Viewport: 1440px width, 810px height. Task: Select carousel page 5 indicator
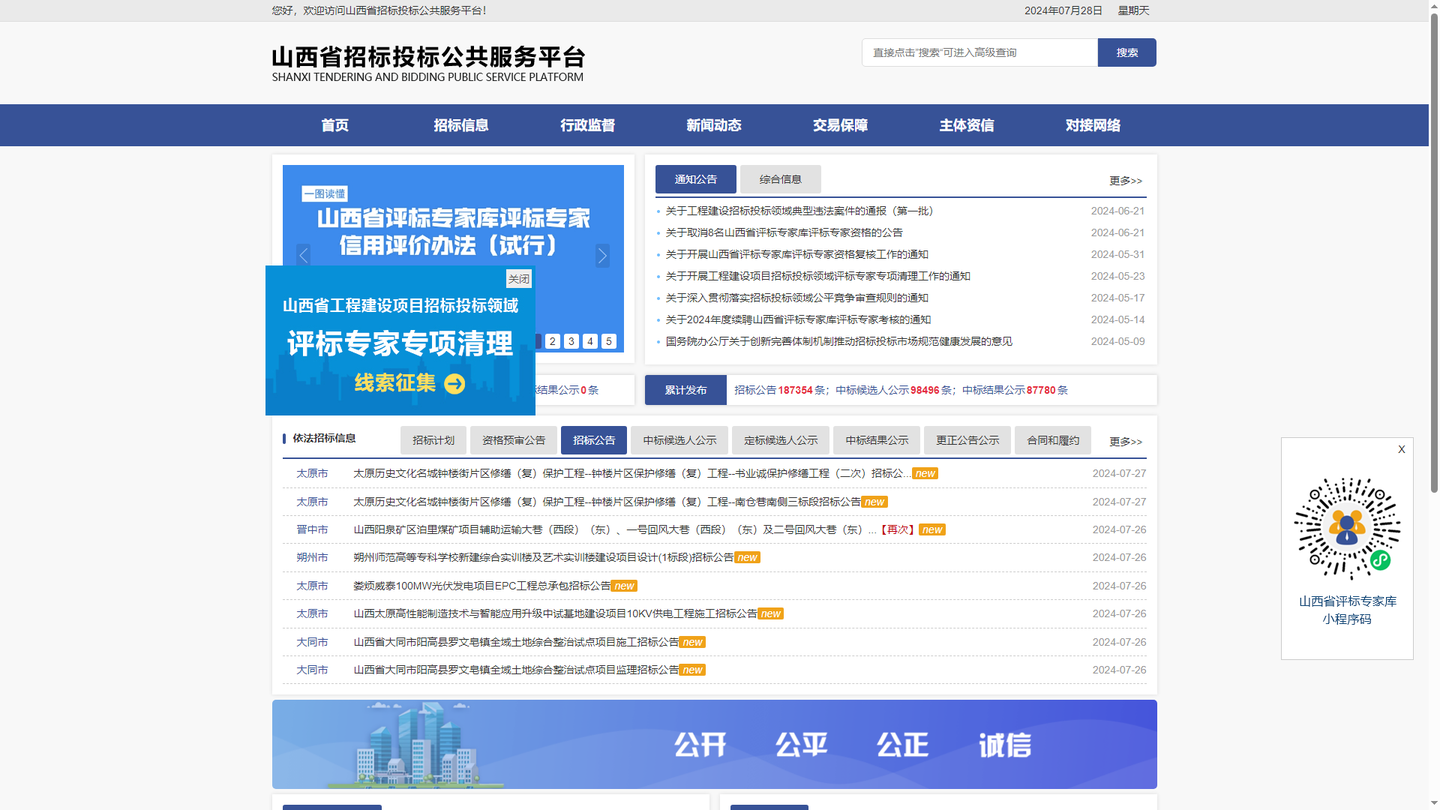pos(609,341)
